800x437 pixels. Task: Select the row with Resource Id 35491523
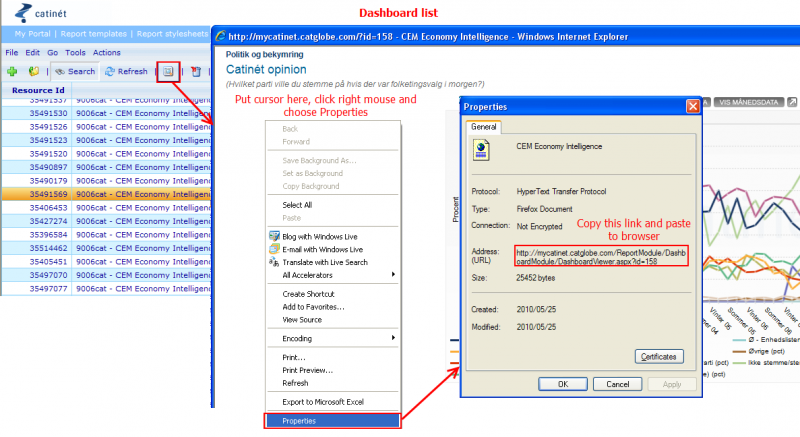pos(106,140)
